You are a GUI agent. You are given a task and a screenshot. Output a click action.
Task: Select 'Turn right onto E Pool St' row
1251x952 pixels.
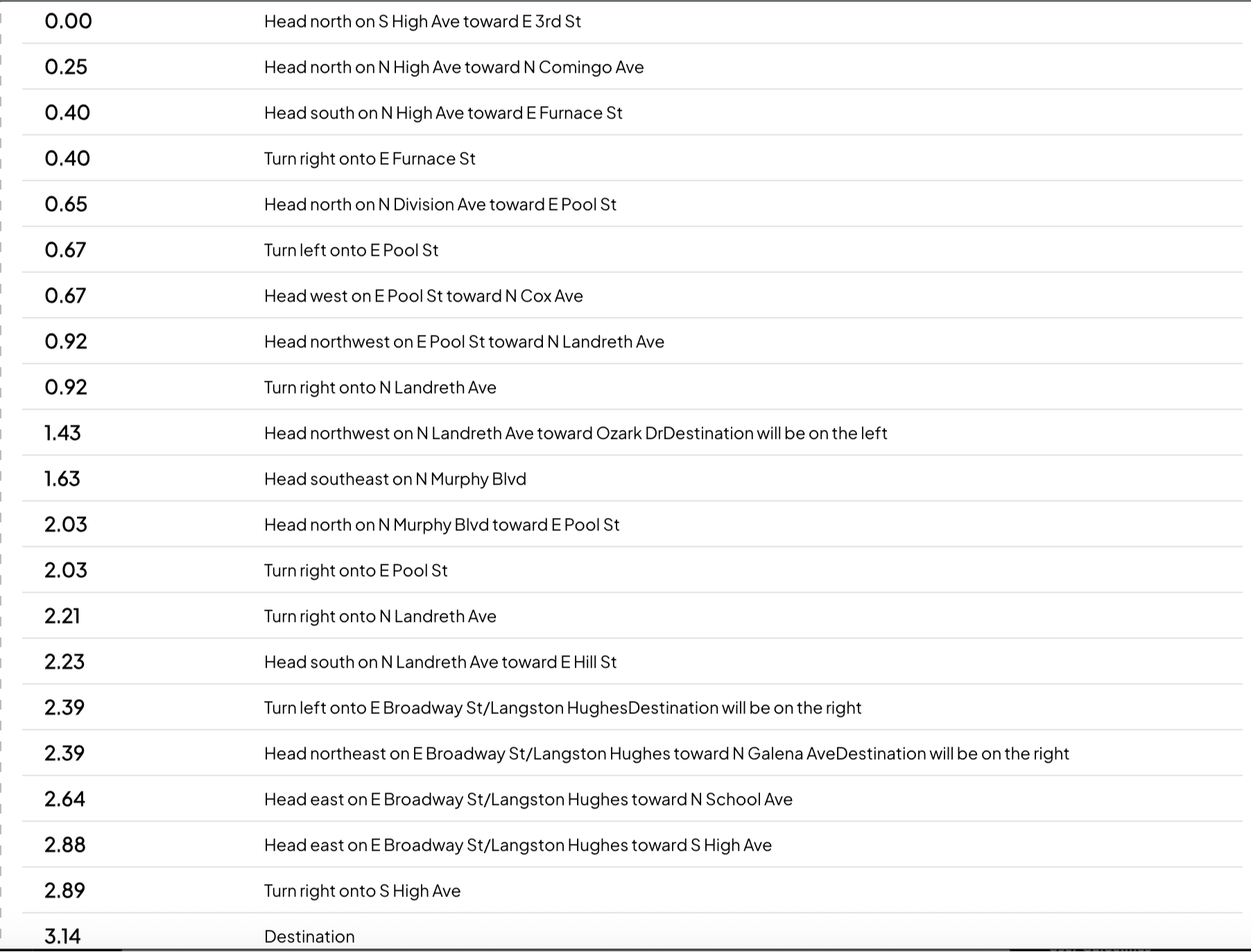(x=632, y=570)
